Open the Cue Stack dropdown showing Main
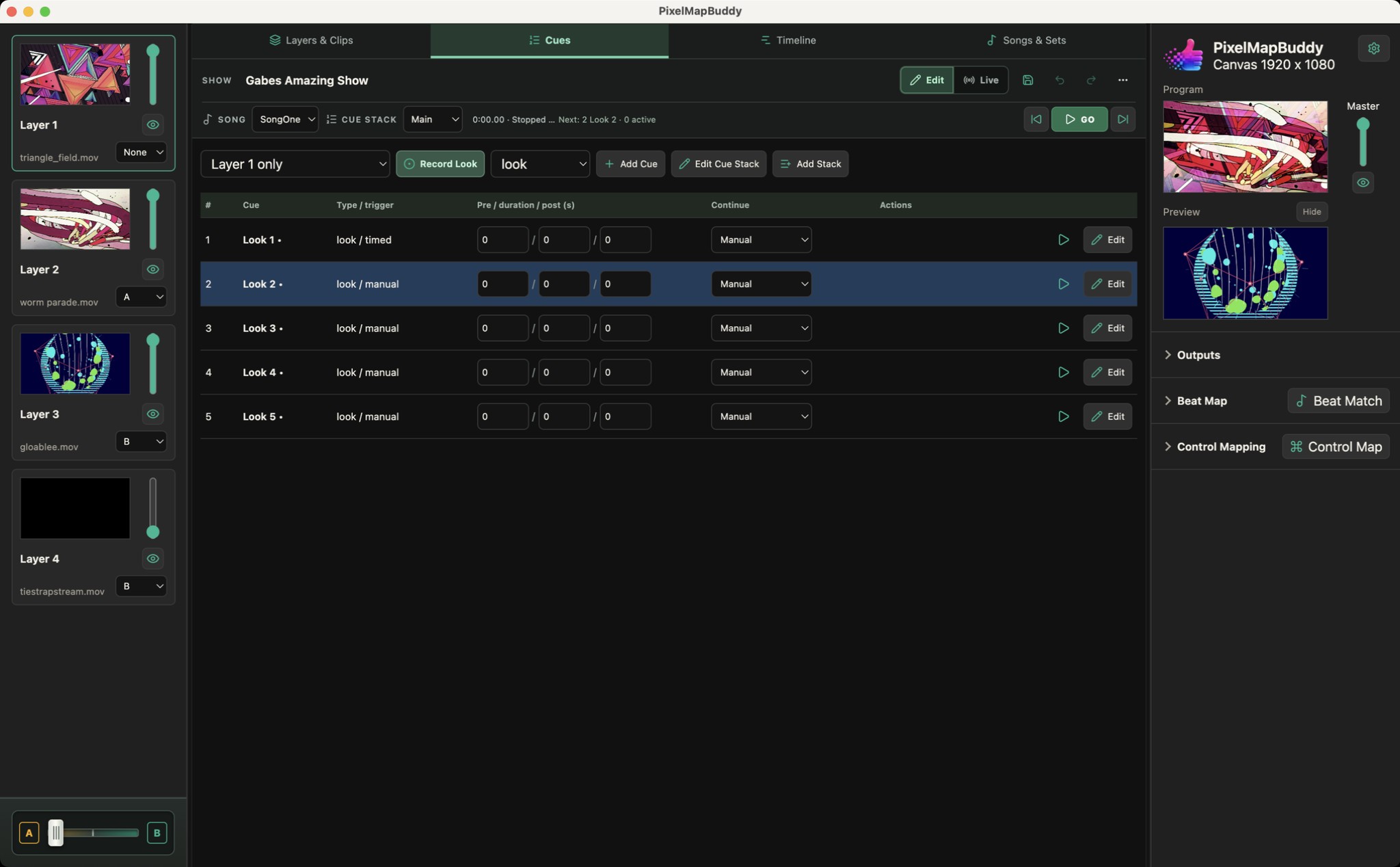This screenshot has height=867, width=1400. 432,119
